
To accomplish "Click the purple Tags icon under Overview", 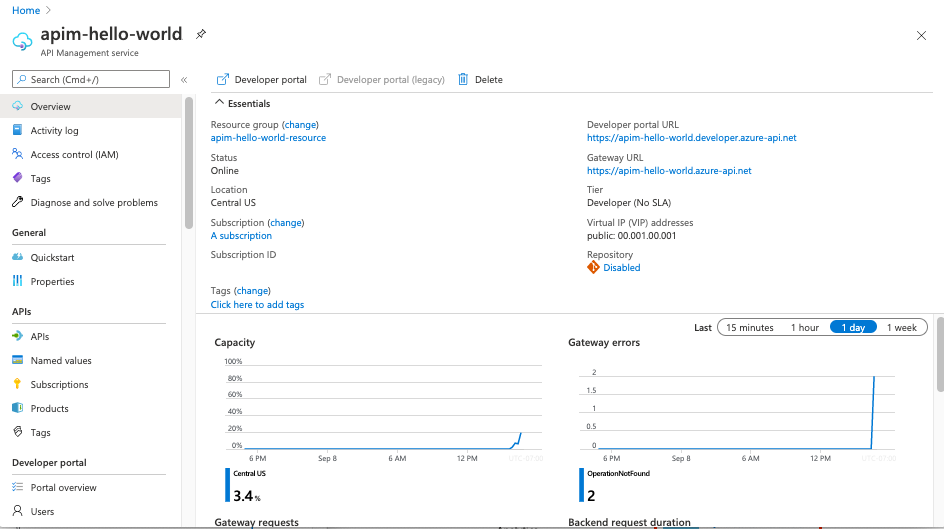I will (17, 178).
